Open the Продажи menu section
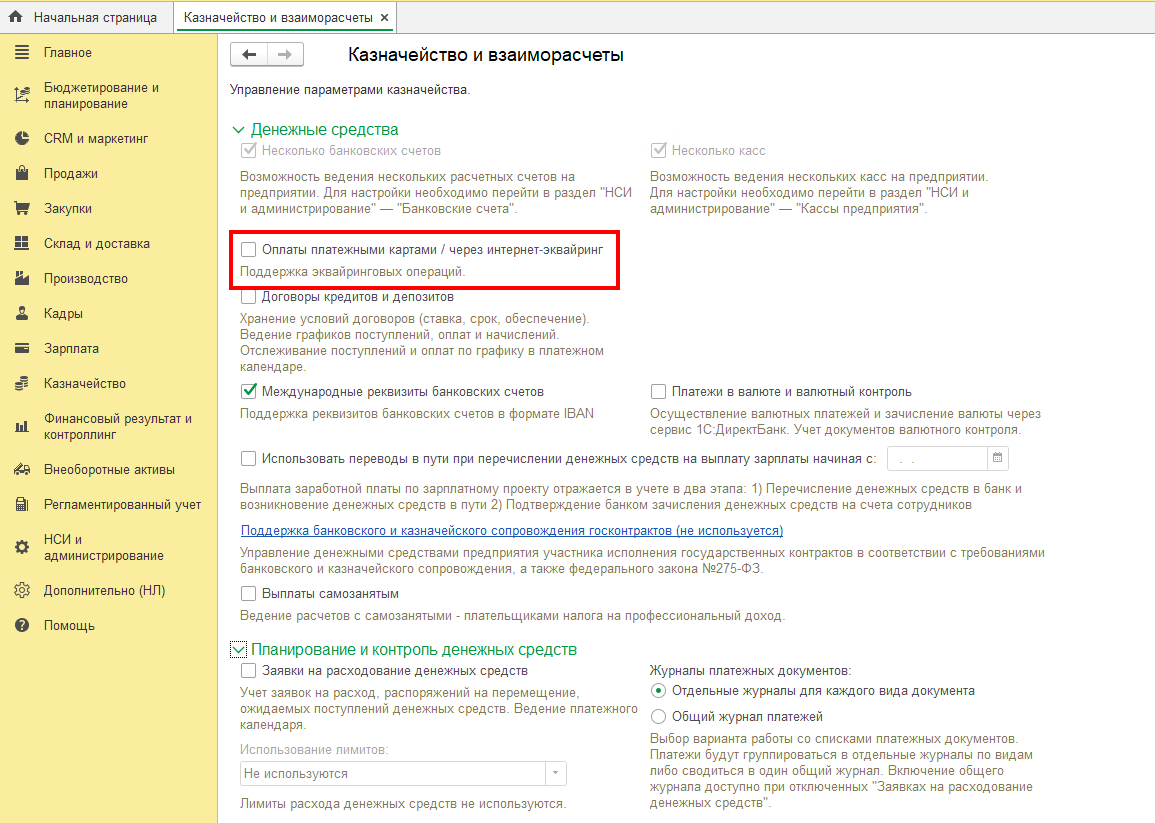 pos(71,173)
